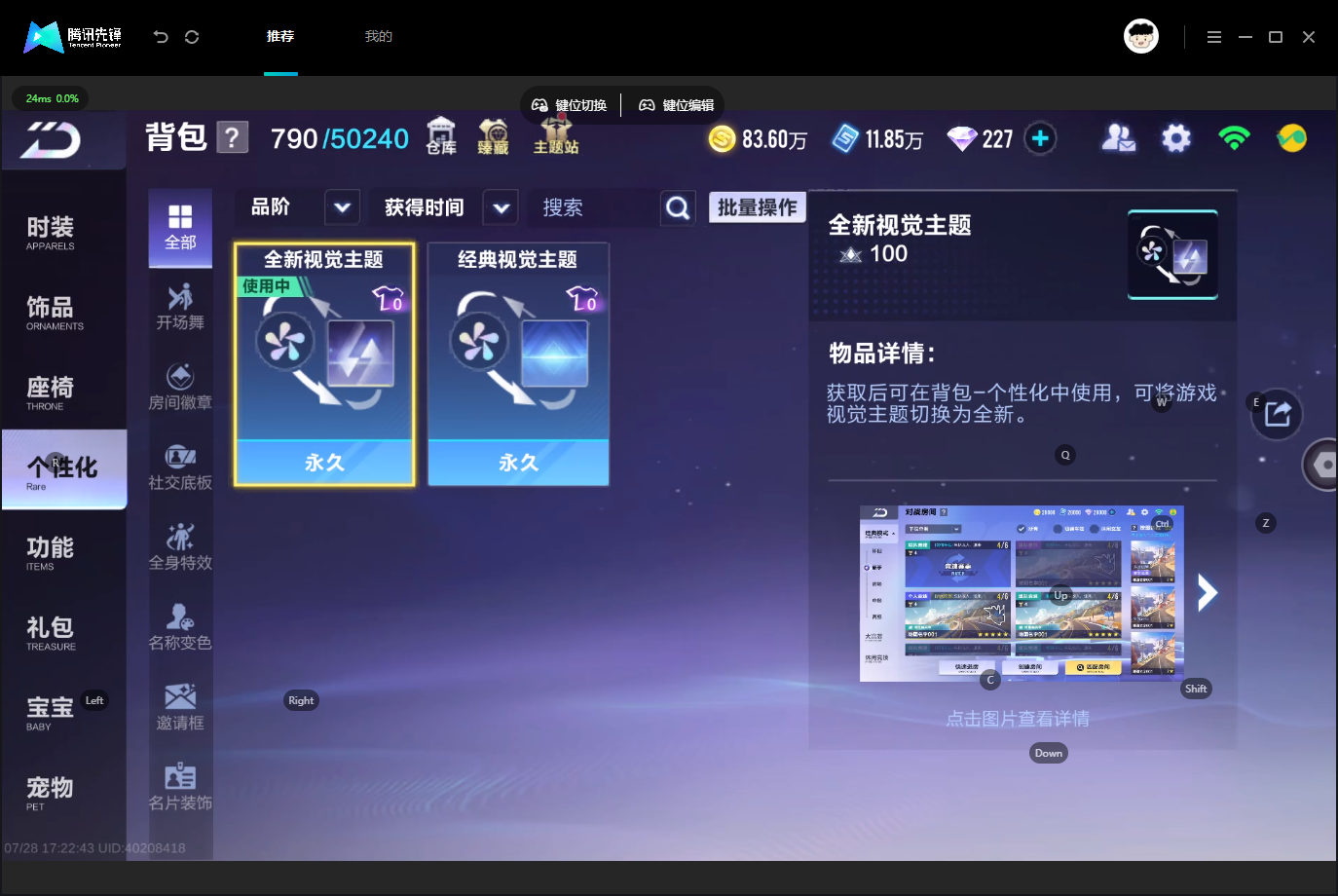Open the 仓库 warehouse icon
Viewport: 1338px width, 896px height.
[x=441, y=136]
